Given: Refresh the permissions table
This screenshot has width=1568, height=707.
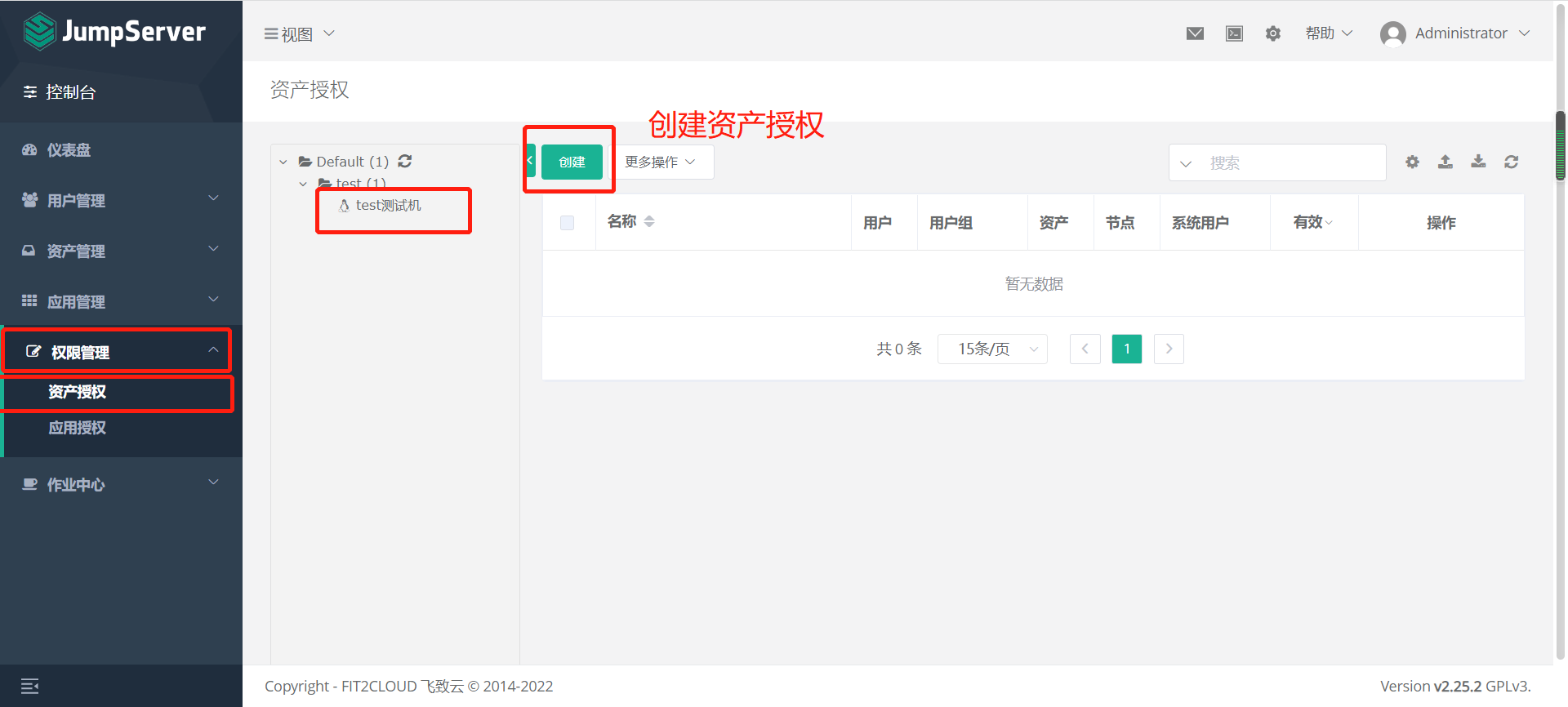Looking at the screenshot, I should pyautogui.click(x=1511, y=162).
